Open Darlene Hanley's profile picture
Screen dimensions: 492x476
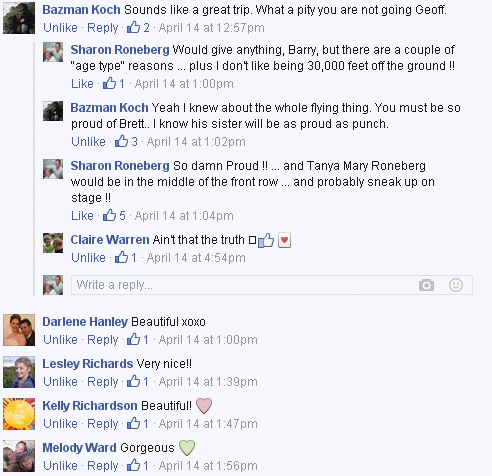click(x=19, y=330)
